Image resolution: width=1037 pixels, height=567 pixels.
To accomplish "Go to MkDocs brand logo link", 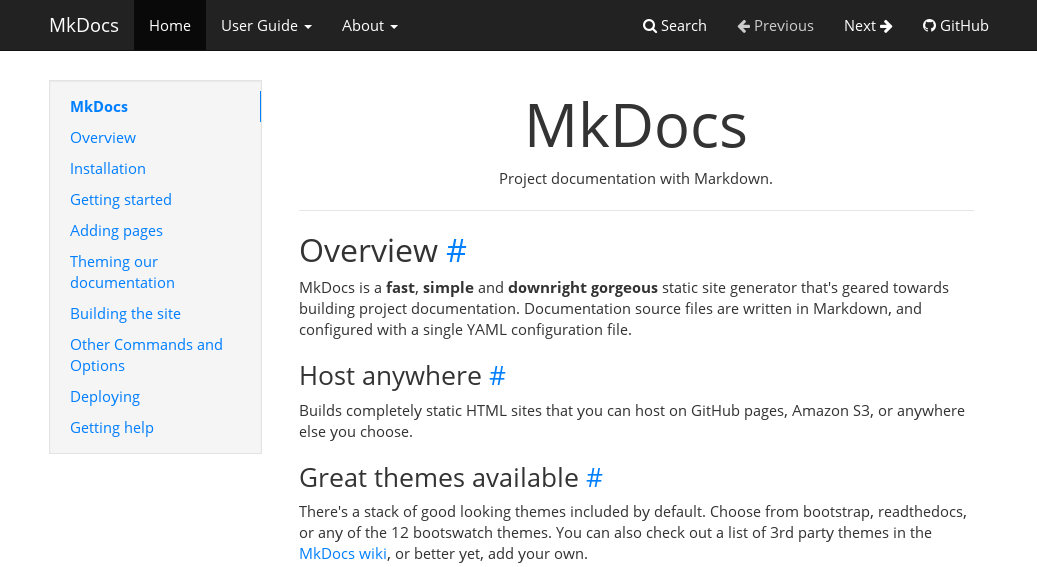I will [84, 26].
